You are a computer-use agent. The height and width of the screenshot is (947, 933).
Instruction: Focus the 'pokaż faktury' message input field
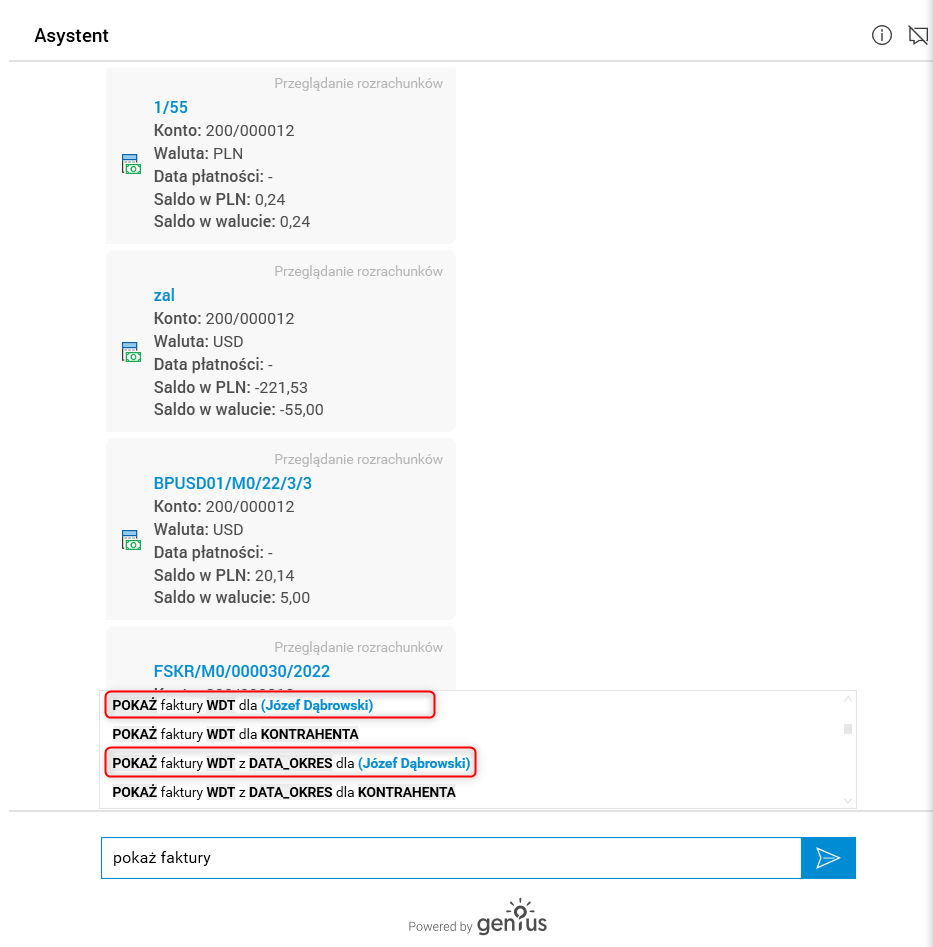click(x=450, y=858)
